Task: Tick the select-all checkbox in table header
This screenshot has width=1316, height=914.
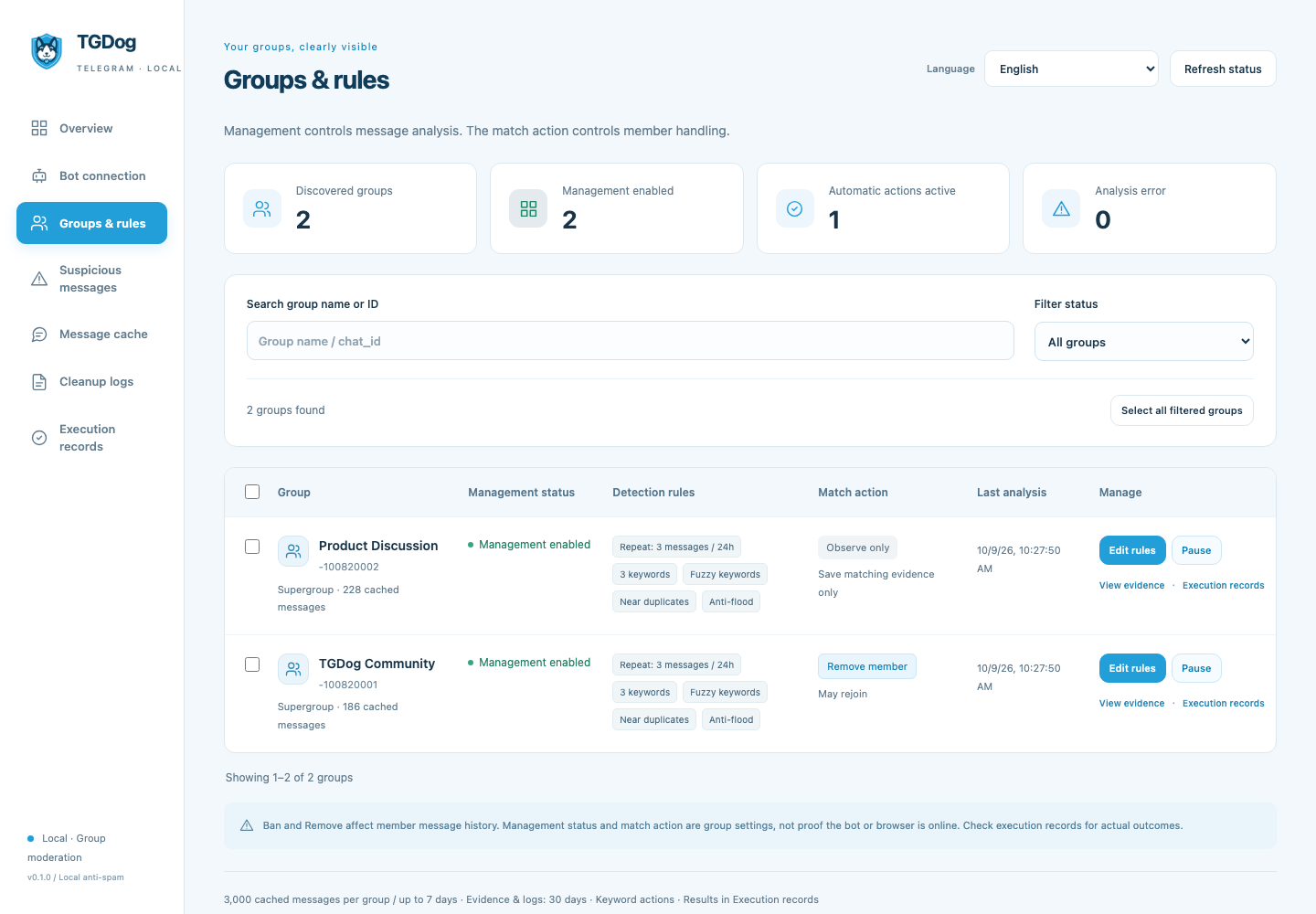Action: point(252,492)
